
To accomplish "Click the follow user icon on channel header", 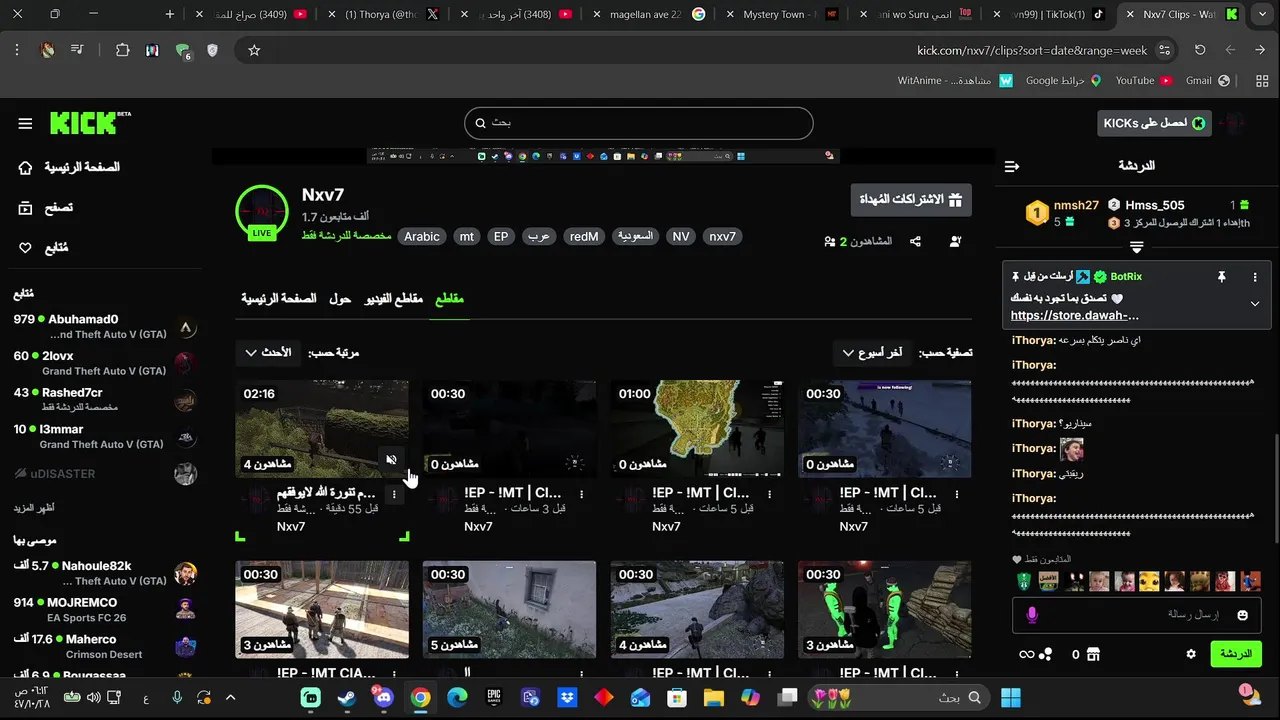I will coord(955,241).
